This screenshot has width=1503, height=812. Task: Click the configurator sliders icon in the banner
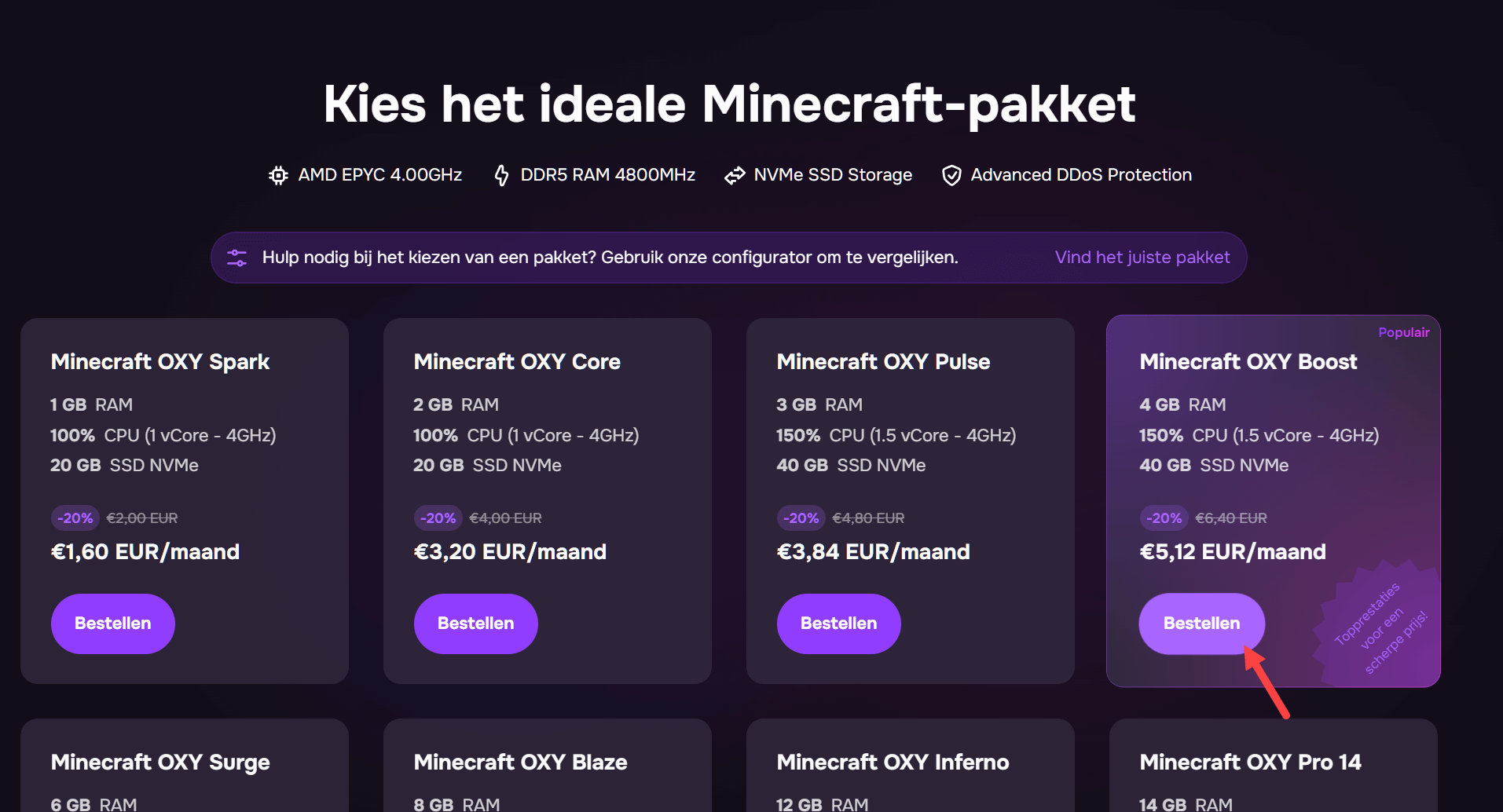(x=236, y=257)
